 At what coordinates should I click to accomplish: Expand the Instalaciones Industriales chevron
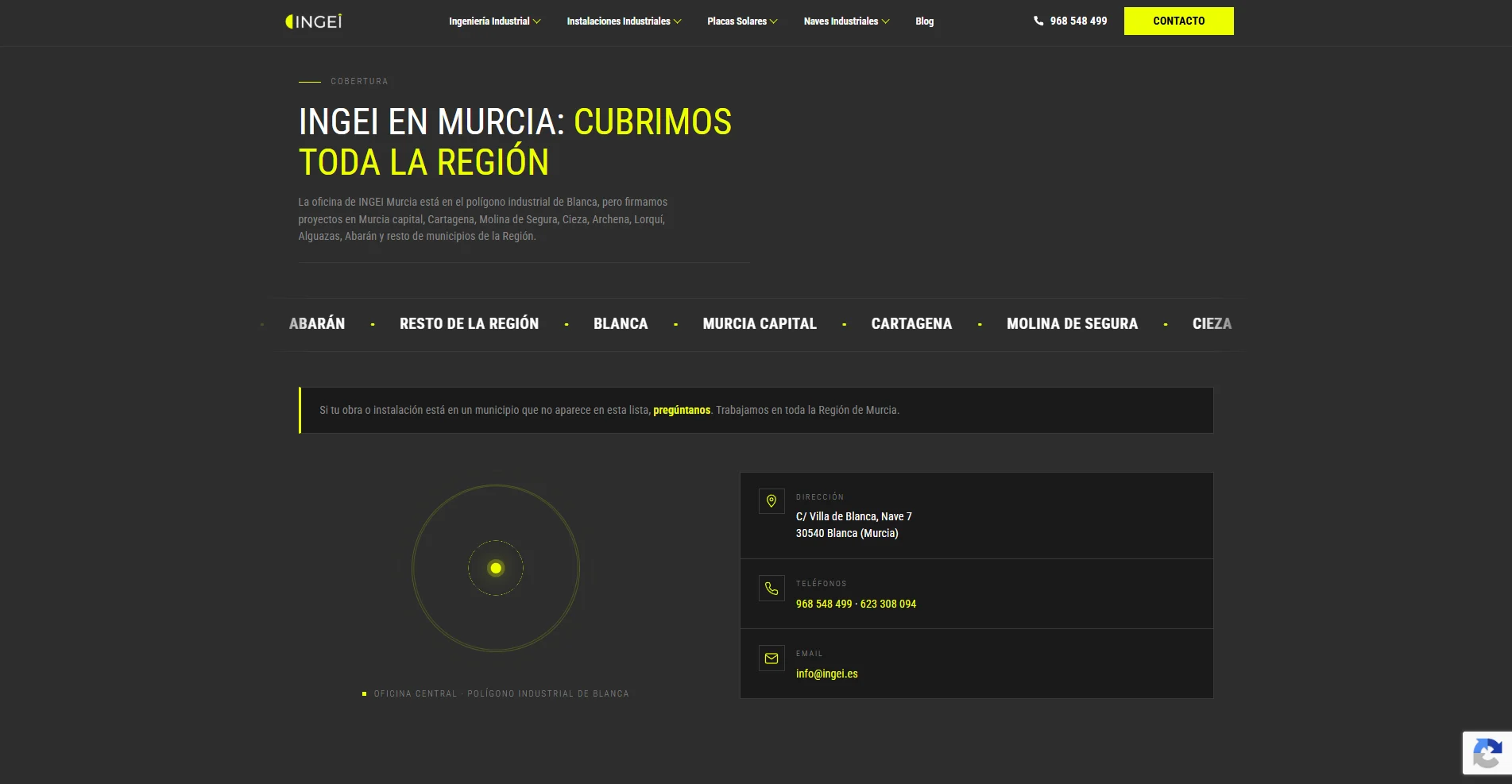(x=678, y=21)
